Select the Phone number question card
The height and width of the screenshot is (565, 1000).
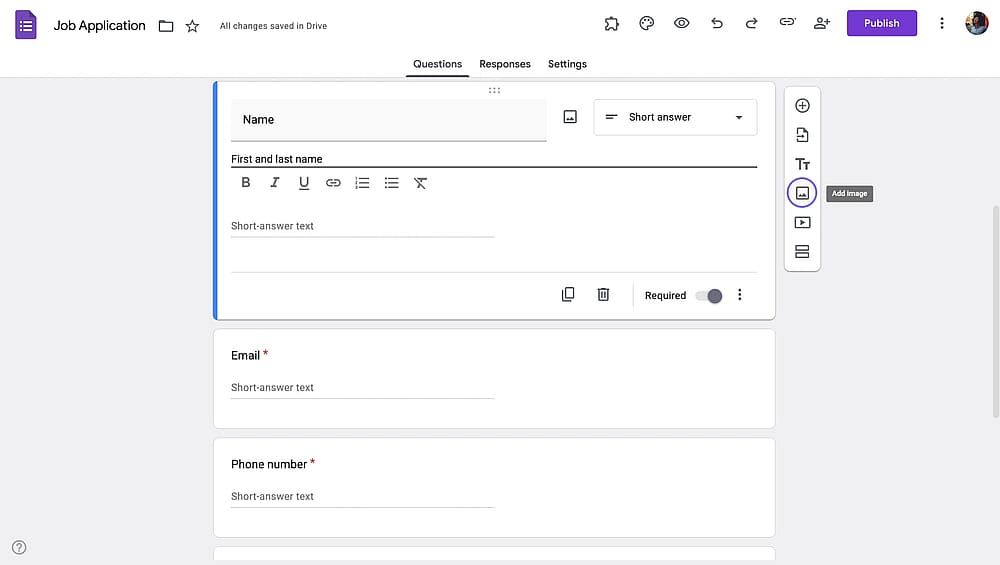pyautogui.click(x=494, y=487)
